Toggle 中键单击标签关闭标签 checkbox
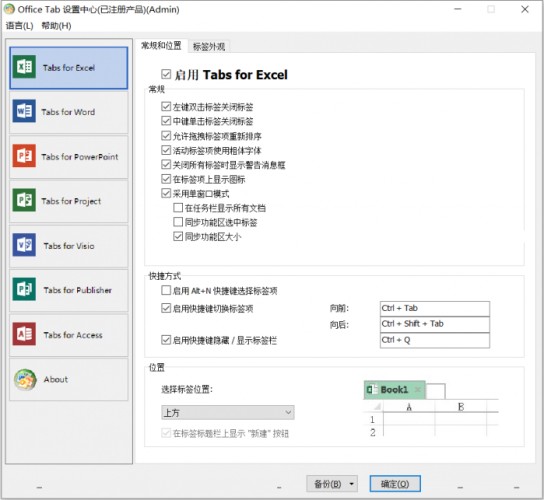 (166, 121)
